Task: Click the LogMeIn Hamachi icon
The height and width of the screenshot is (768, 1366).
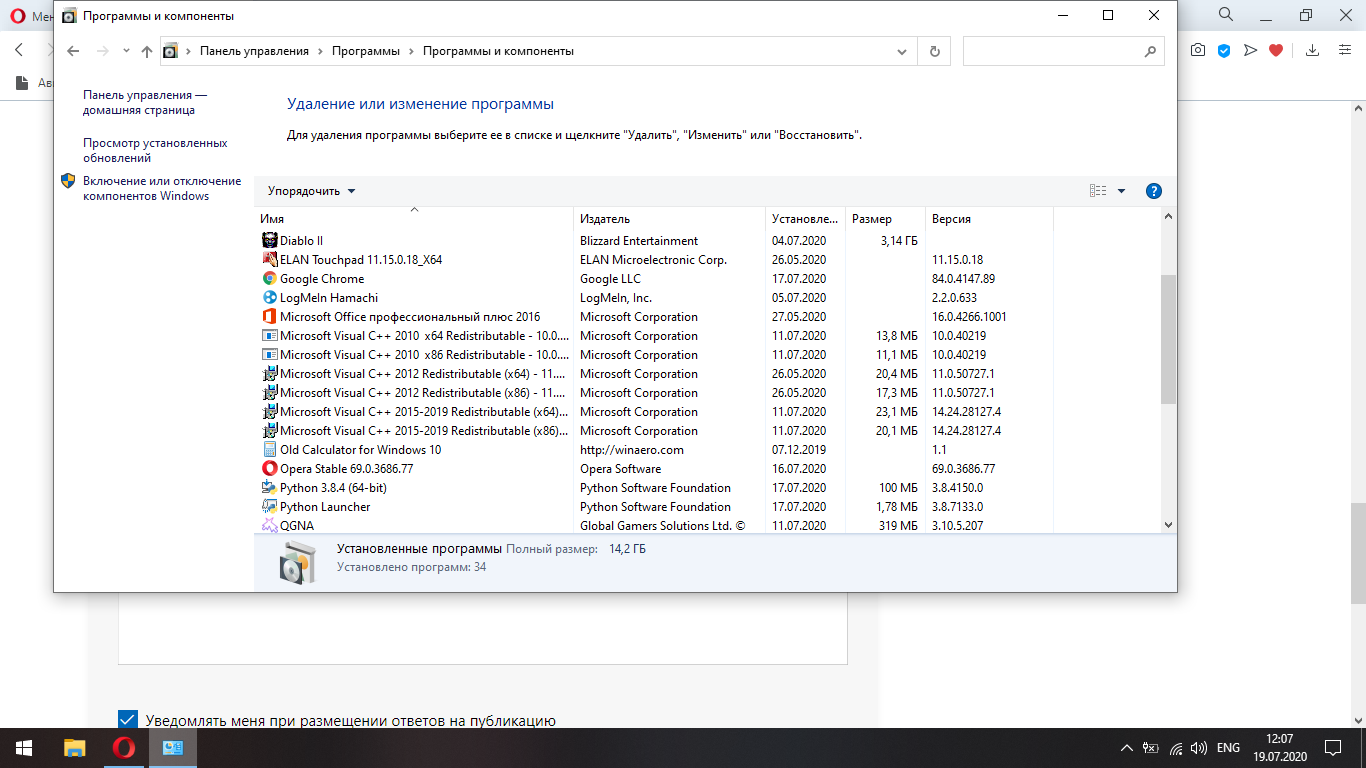Action: pyautogui.click(x=270, y=297)
